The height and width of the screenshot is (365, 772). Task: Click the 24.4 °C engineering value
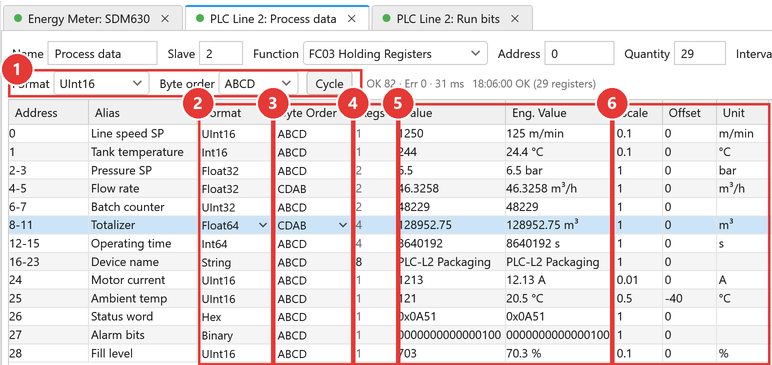tap(558, 152)
